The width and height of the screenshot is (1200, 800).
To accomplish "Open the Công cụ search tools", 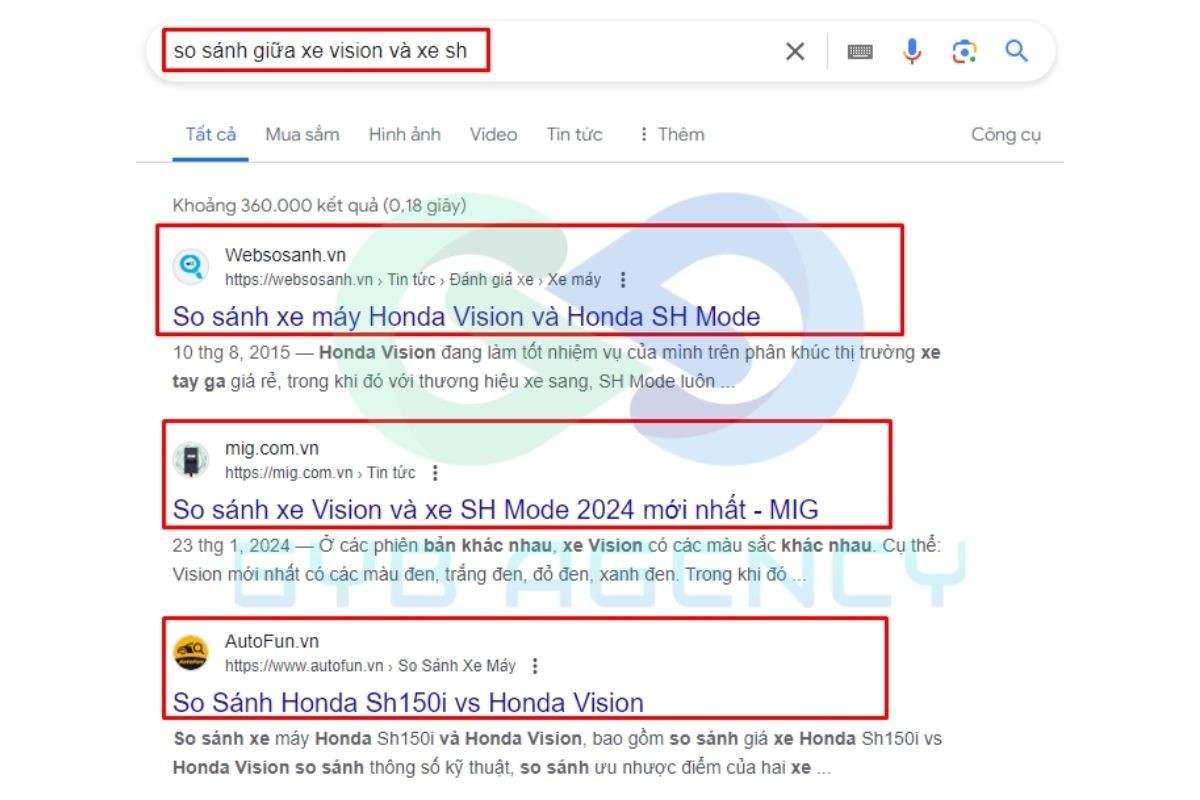I will (x=1006, y=134).
